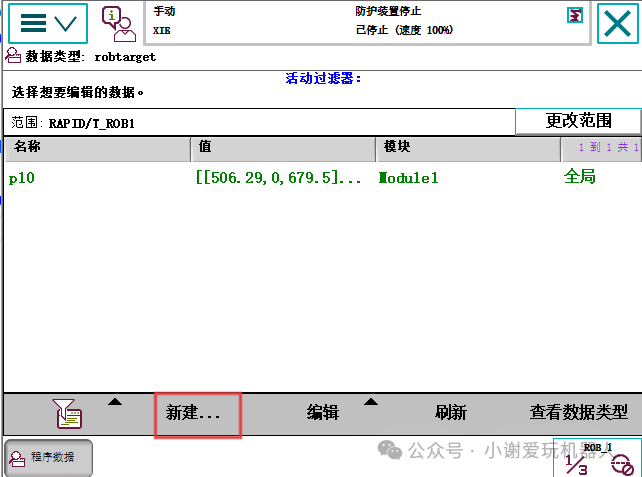Image resolution: width=642 pixels, height=477 pixels.
Task: Sort by the 名称 column header
Action: 97,149
